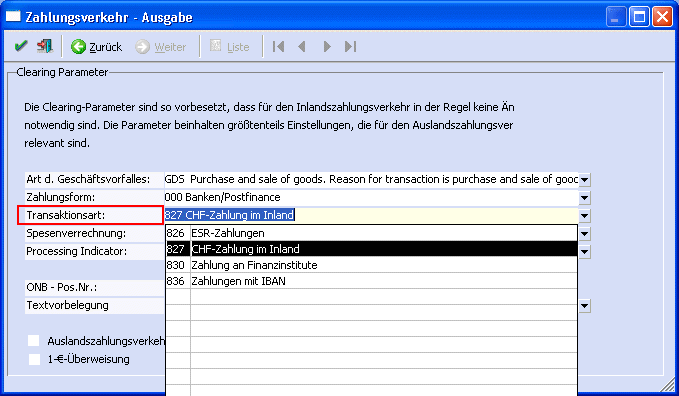Viewport: 679px width, 396px height.
Task: Minimize the Zahlungsverkehr window
Action: point(615,17)
